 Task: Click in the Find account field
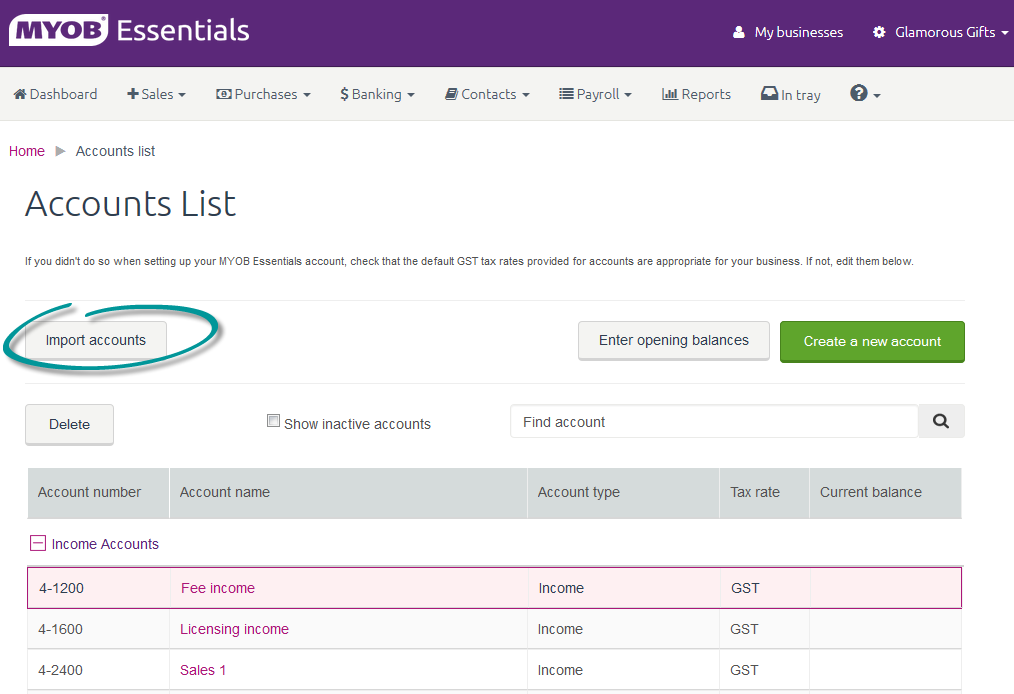713,422
